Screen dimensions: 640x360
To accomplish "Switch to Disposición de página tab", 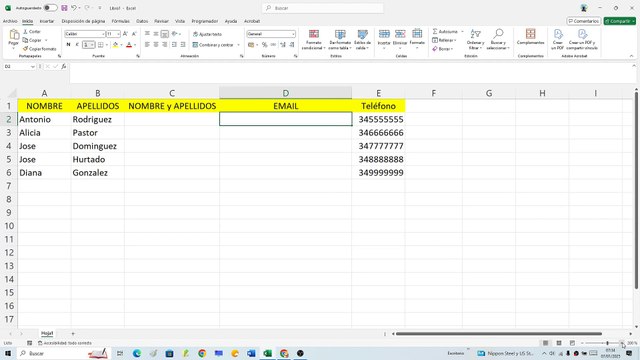I will [83, 21].
